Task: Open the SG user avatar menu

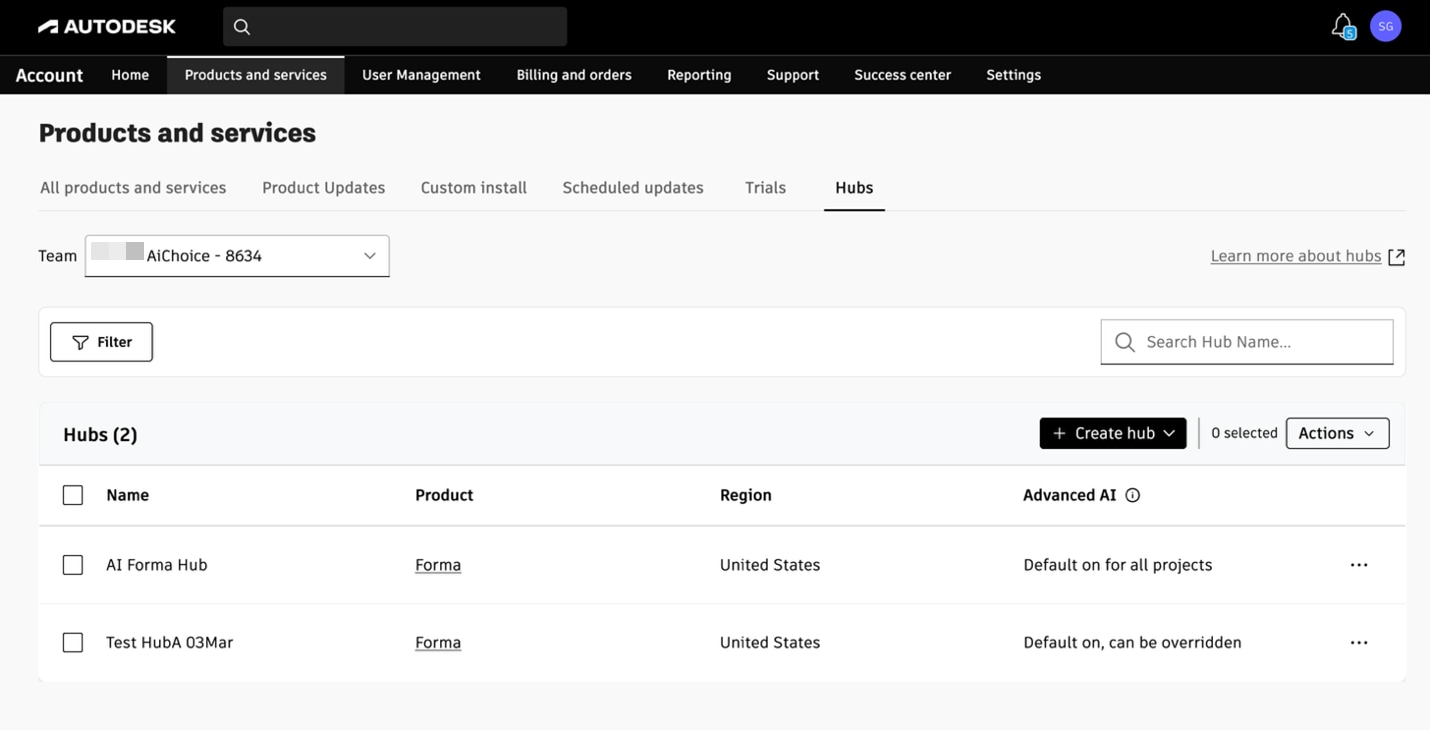Action: point(1386,27)
